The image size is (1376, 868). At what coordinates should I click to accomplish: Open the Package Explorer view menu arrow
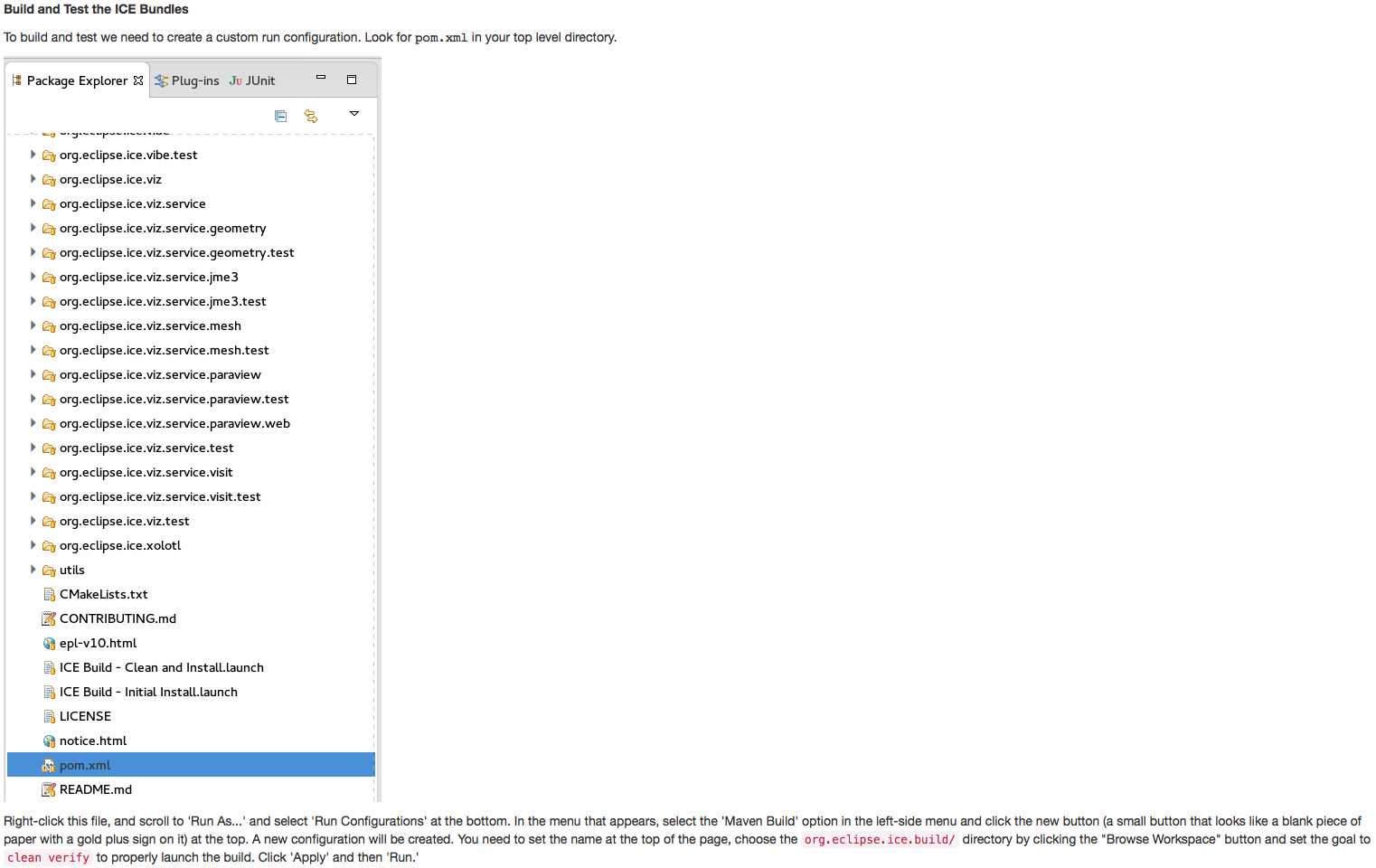point(354,114)
